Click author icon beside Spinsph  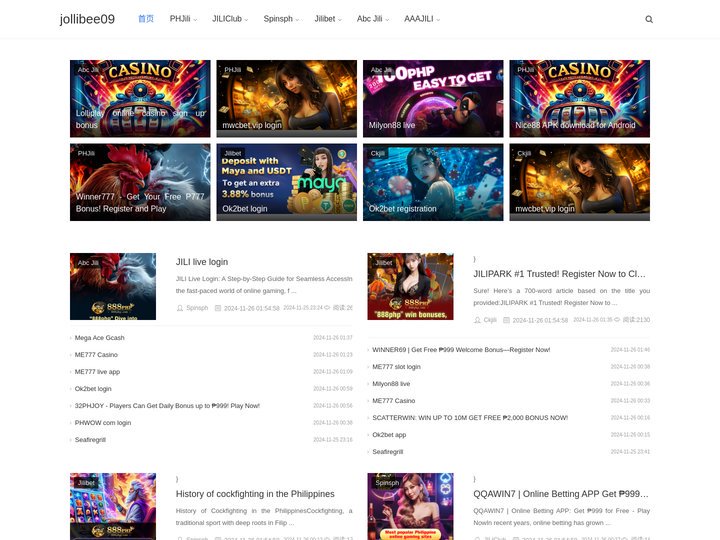pyautogui.click(x=180, y=308)
